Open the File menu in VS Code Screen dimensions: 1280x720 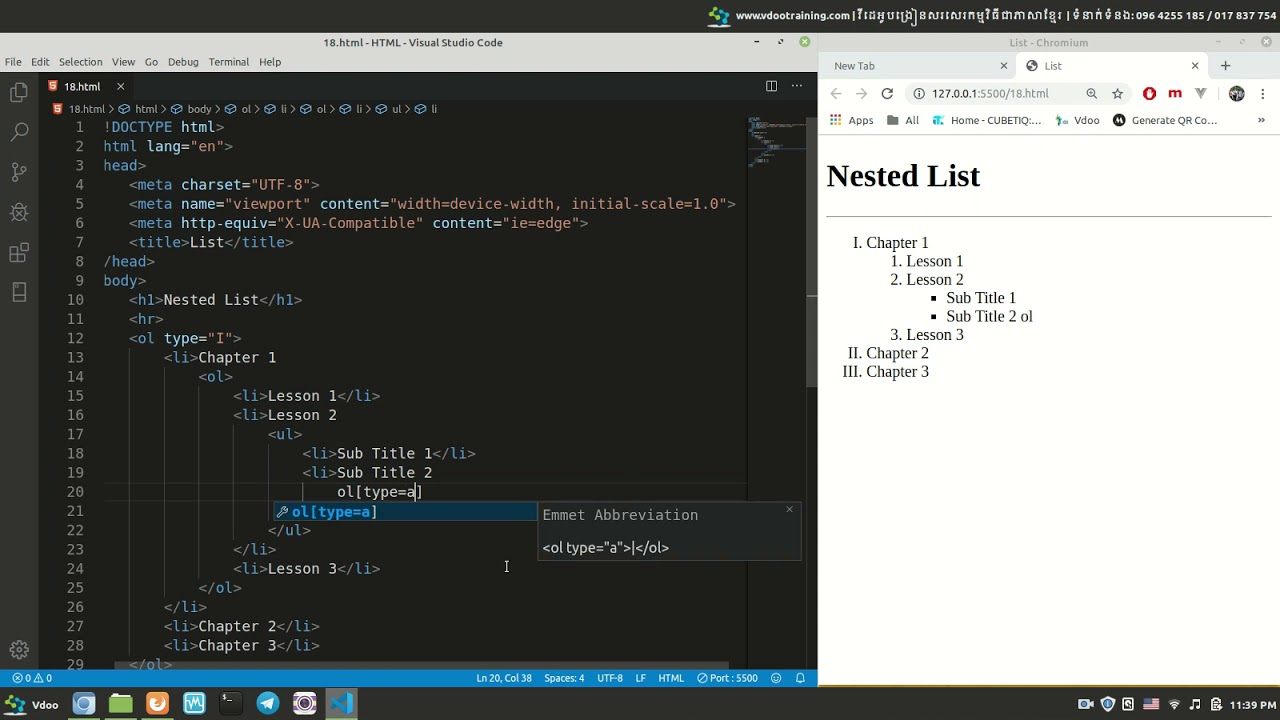[13, 62]
